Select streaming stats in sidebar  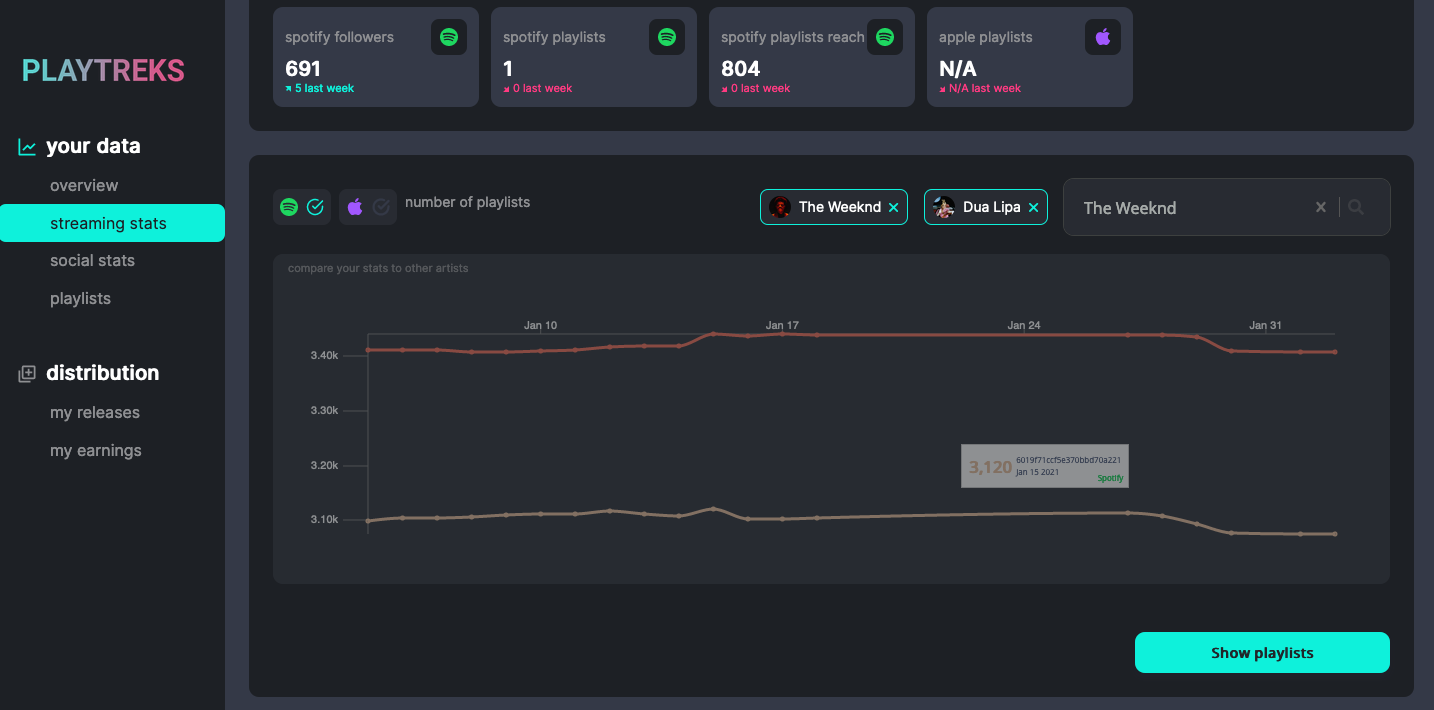point(108,223)
